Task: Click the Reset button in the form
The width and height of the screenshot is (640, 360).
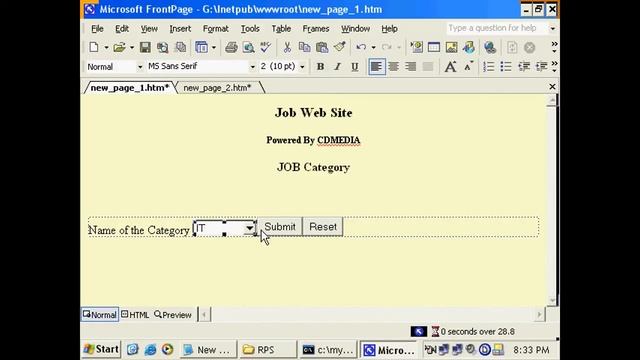Action: [322, 227]
